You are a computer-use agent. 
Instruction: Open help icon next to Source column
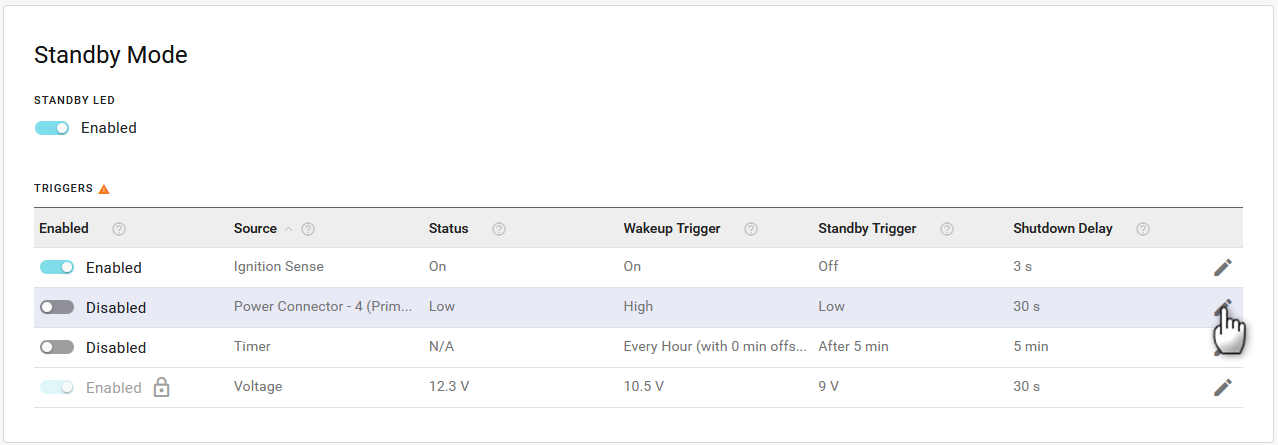click(308, 229)
